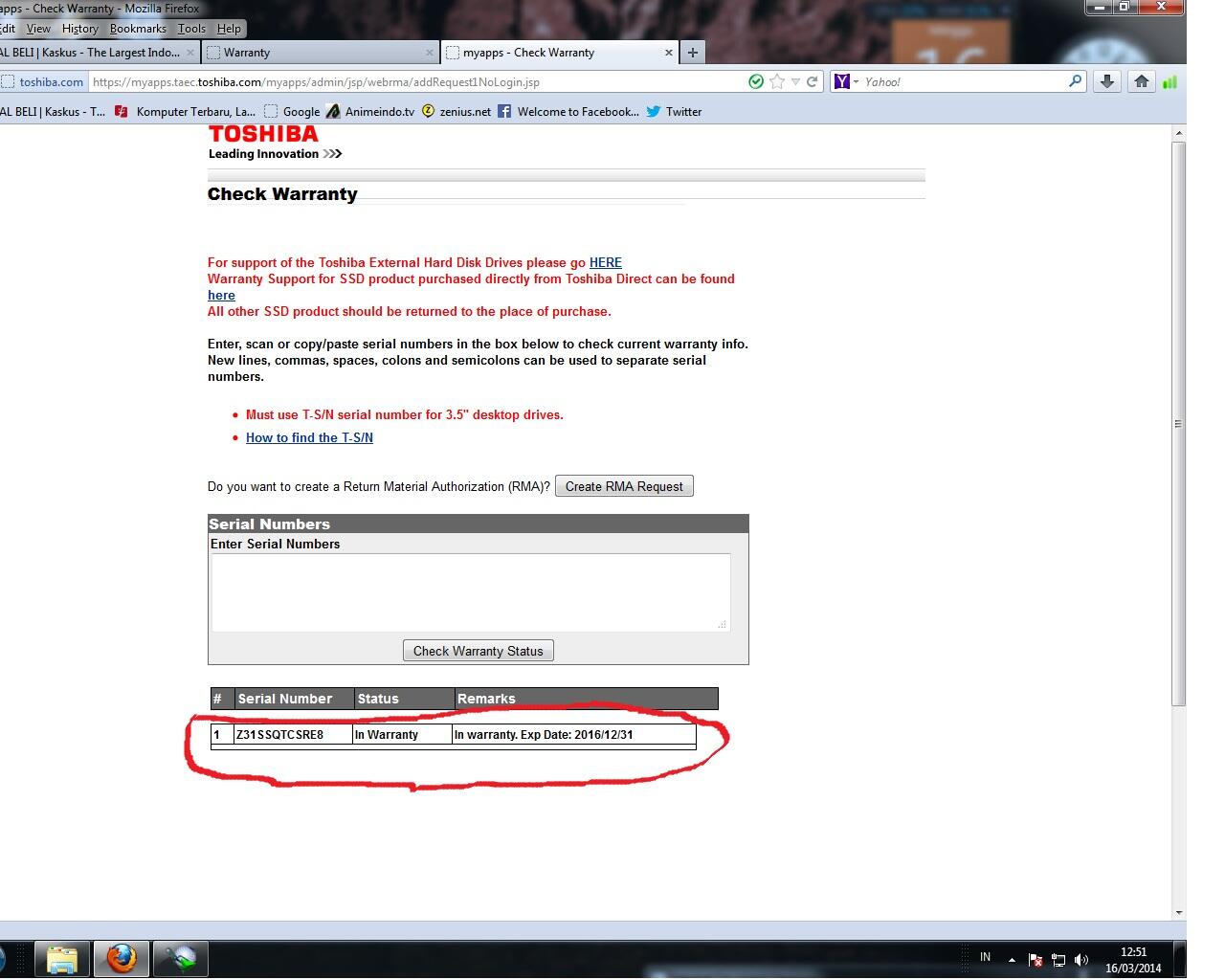1225x980 pixels.
Task: Open the Twitter bookmark
Action: (x=674, y=112)
